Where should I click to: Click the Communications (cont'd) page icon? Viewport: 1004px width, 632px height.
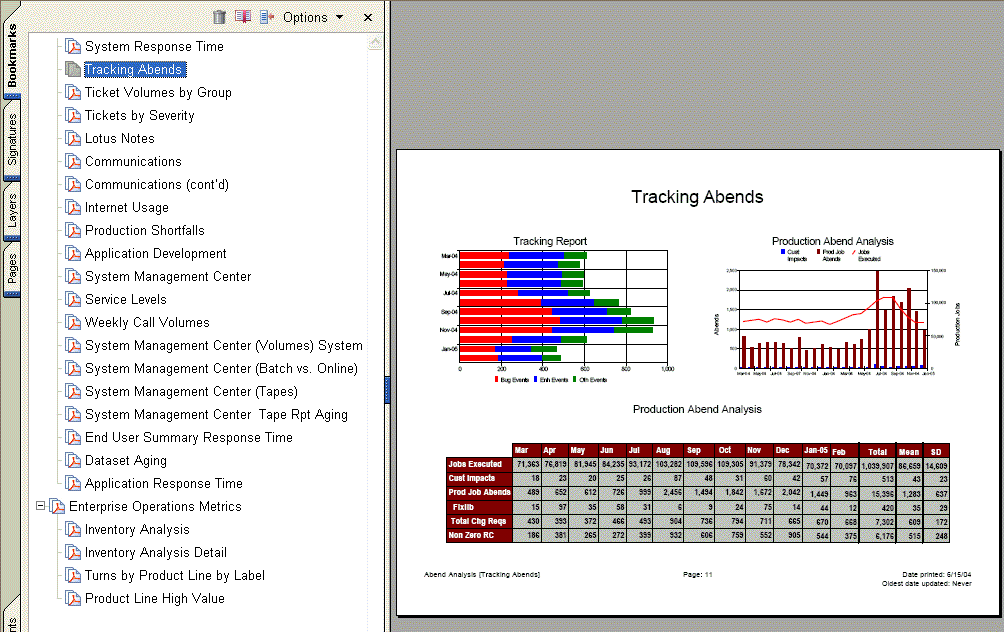point(73,184)
